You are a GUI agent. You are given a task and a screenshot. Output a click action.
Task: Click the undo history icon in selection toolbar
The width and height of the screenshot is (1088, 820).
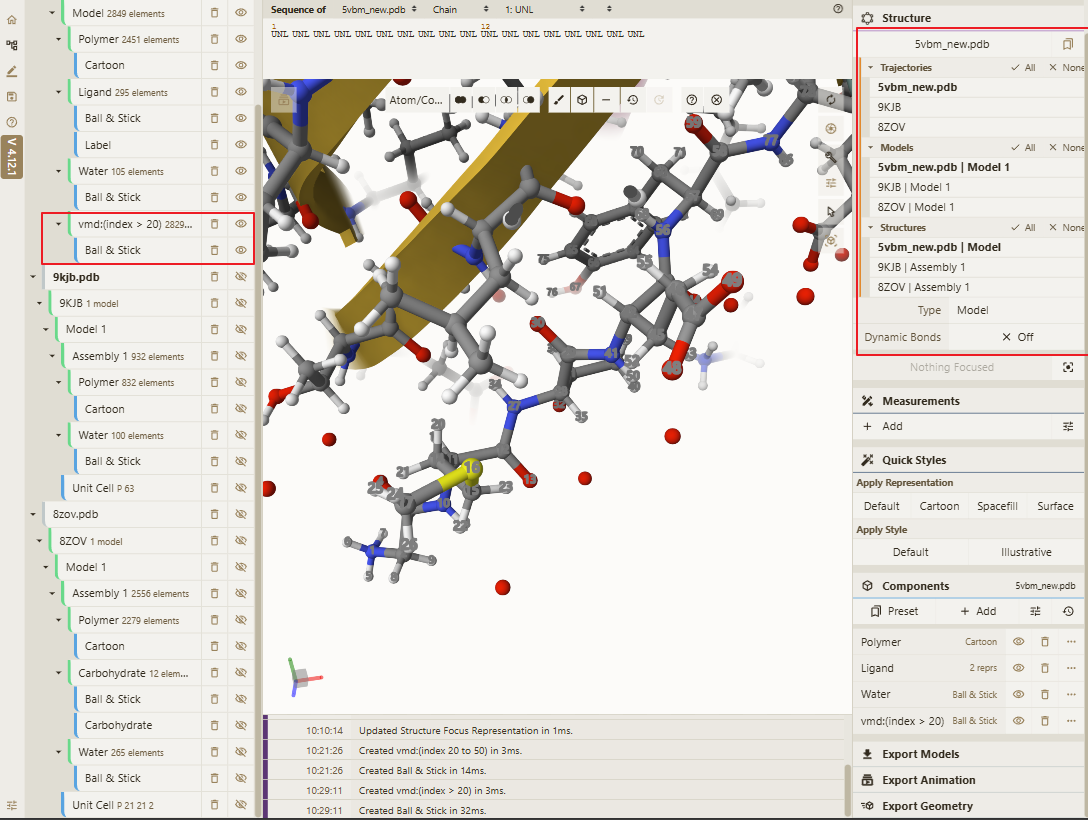(632, 100)
